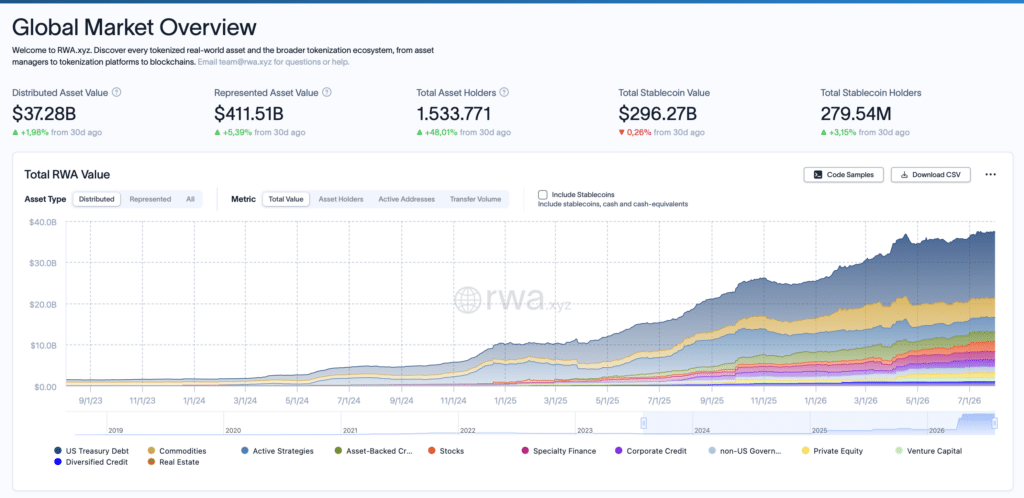The width and height of the screenshot is (1024, 498).
Task: Toggle Specialty Finance legend series
Action: 558,451
